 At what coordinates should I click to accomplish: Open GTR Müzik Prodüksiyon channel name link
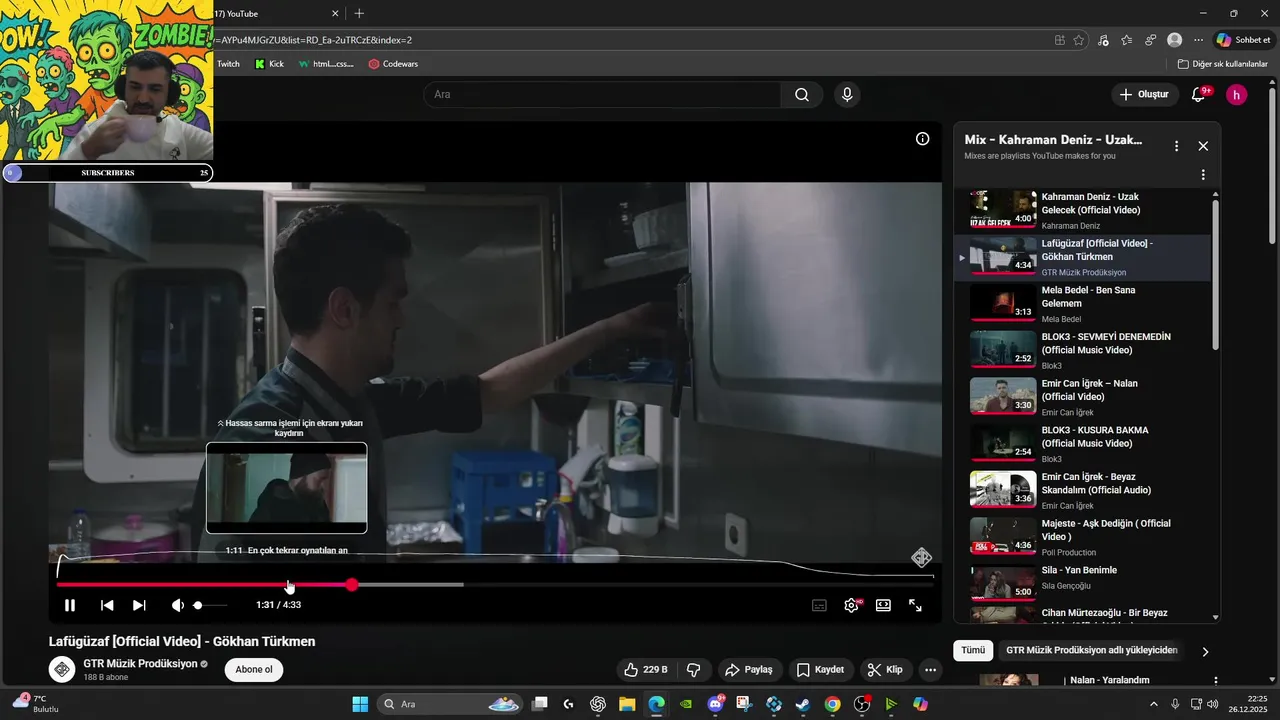(140, 663)
